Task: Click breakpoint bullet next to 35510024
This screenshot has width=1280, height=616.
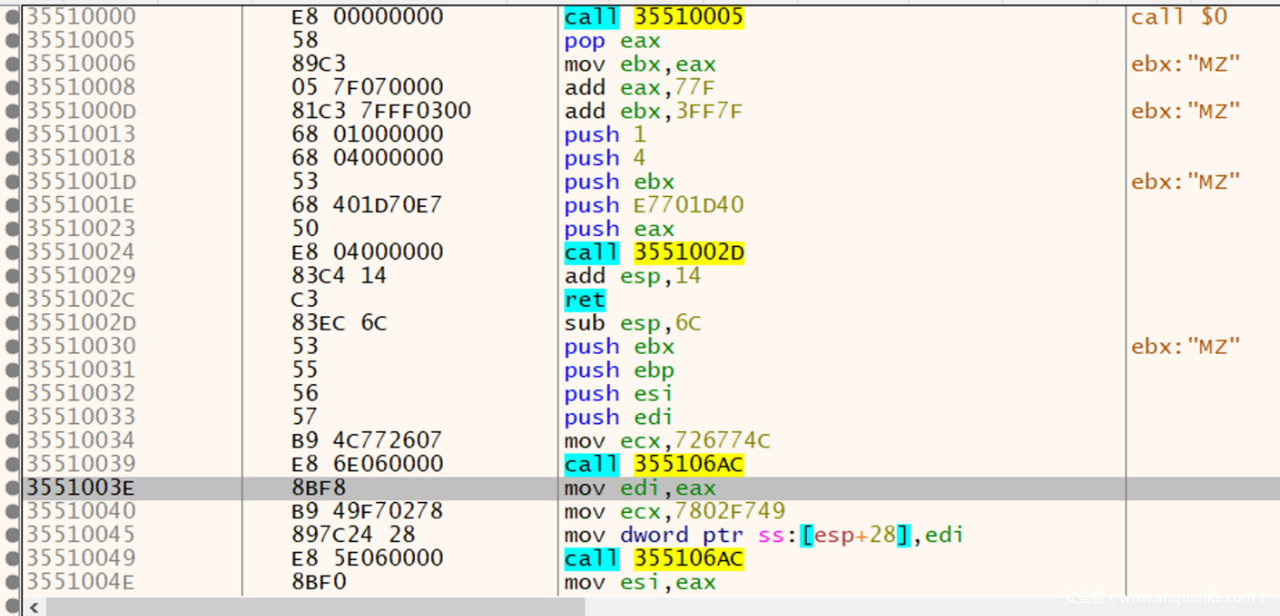Action: pyautogui.click(x=12, y=253)
